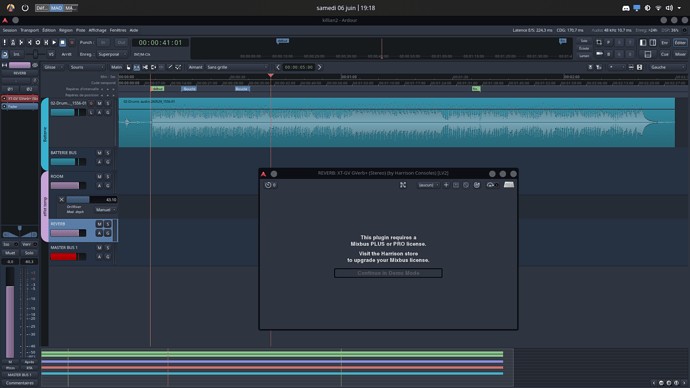Viewport: 690px width, 388px height.
Task: Nudge forward with the right arrow
Action: click(x=319, y=67)
